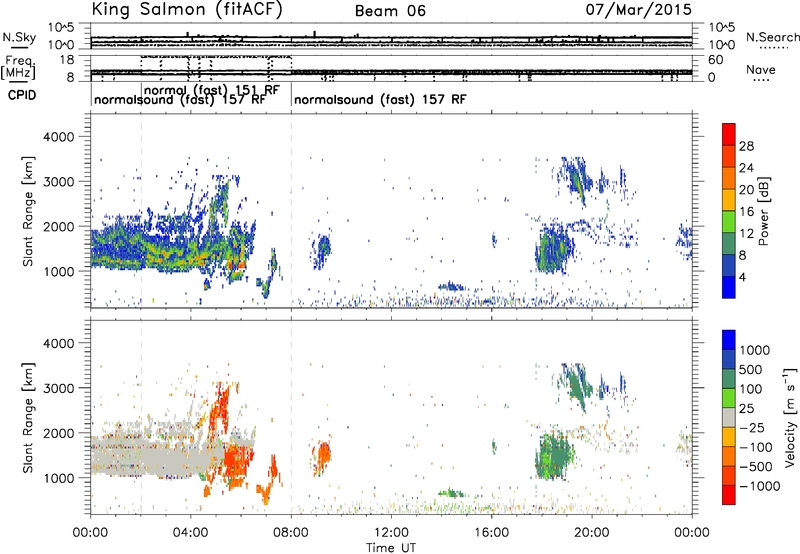The height and width of the screenshot is (554, 800).
Task: Click the '1000' tick of the velocity panel
Action: pos(59,478)
